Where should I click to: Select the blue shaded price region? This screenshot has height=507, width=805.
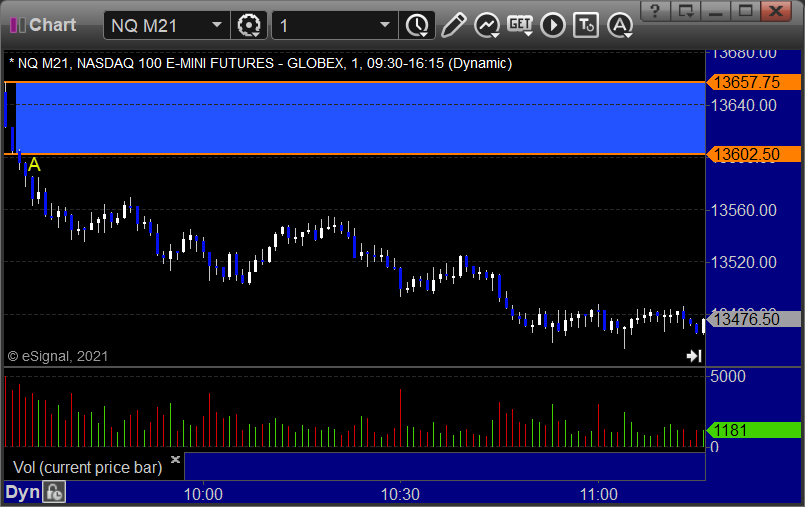point(359,118)
